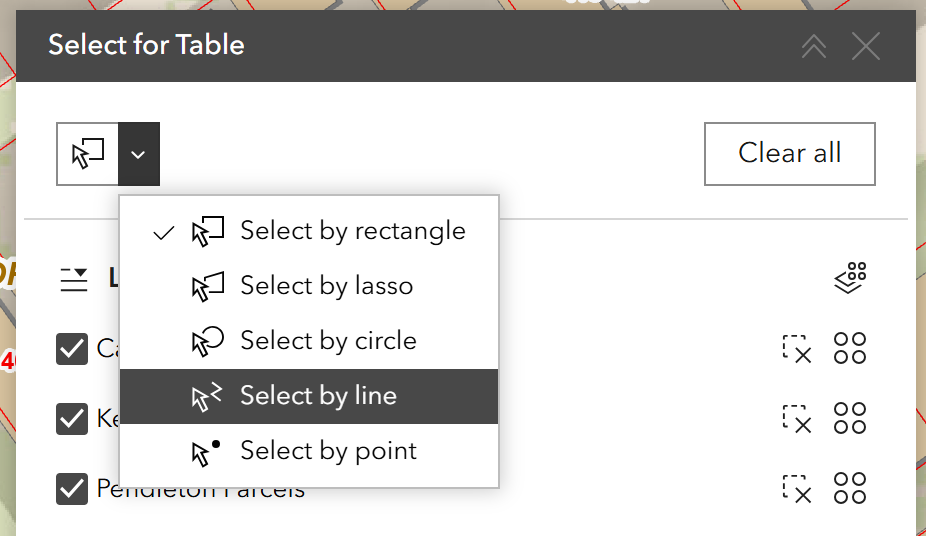Open the selection tool dropdown arrow
This screenshot has height=536, width=926.
point(139,154)
